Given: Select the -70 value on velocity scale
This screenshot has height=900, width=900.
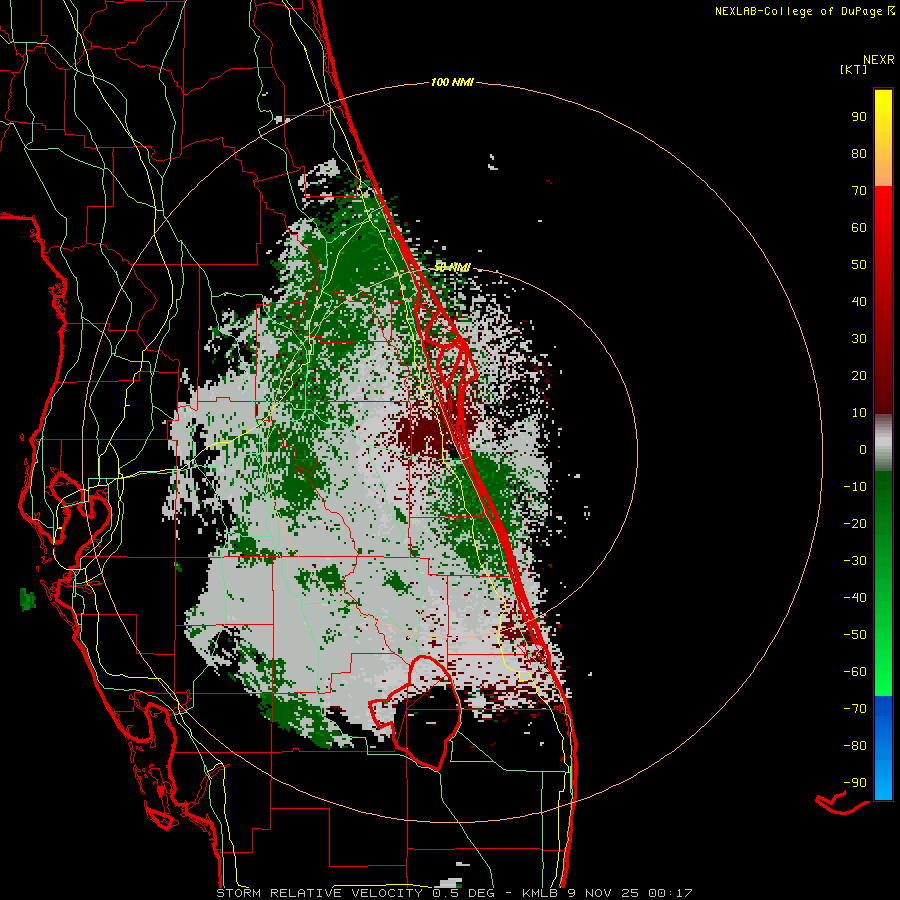Looking at the screenshot, I should coord(855,708).
